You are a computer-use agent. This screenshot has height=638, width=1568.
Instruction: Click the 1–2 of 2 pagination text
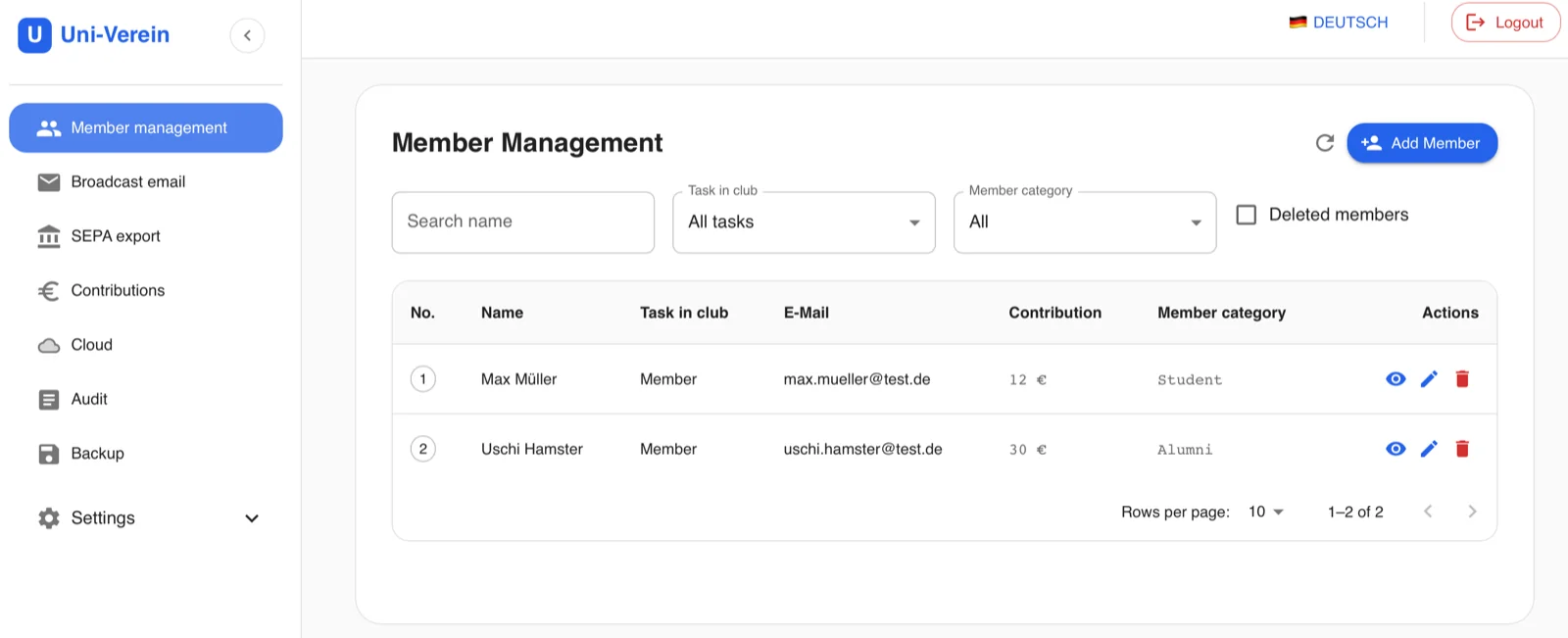[1355, 512]
